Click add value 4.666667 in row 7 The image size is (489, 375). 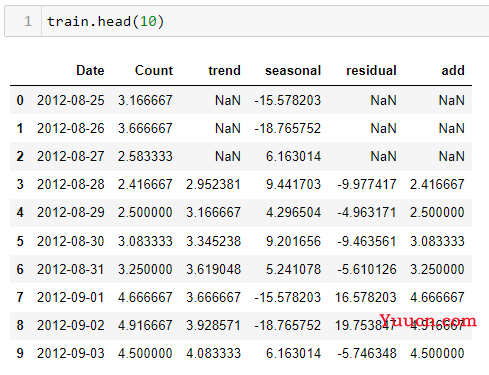pos(437,297)
